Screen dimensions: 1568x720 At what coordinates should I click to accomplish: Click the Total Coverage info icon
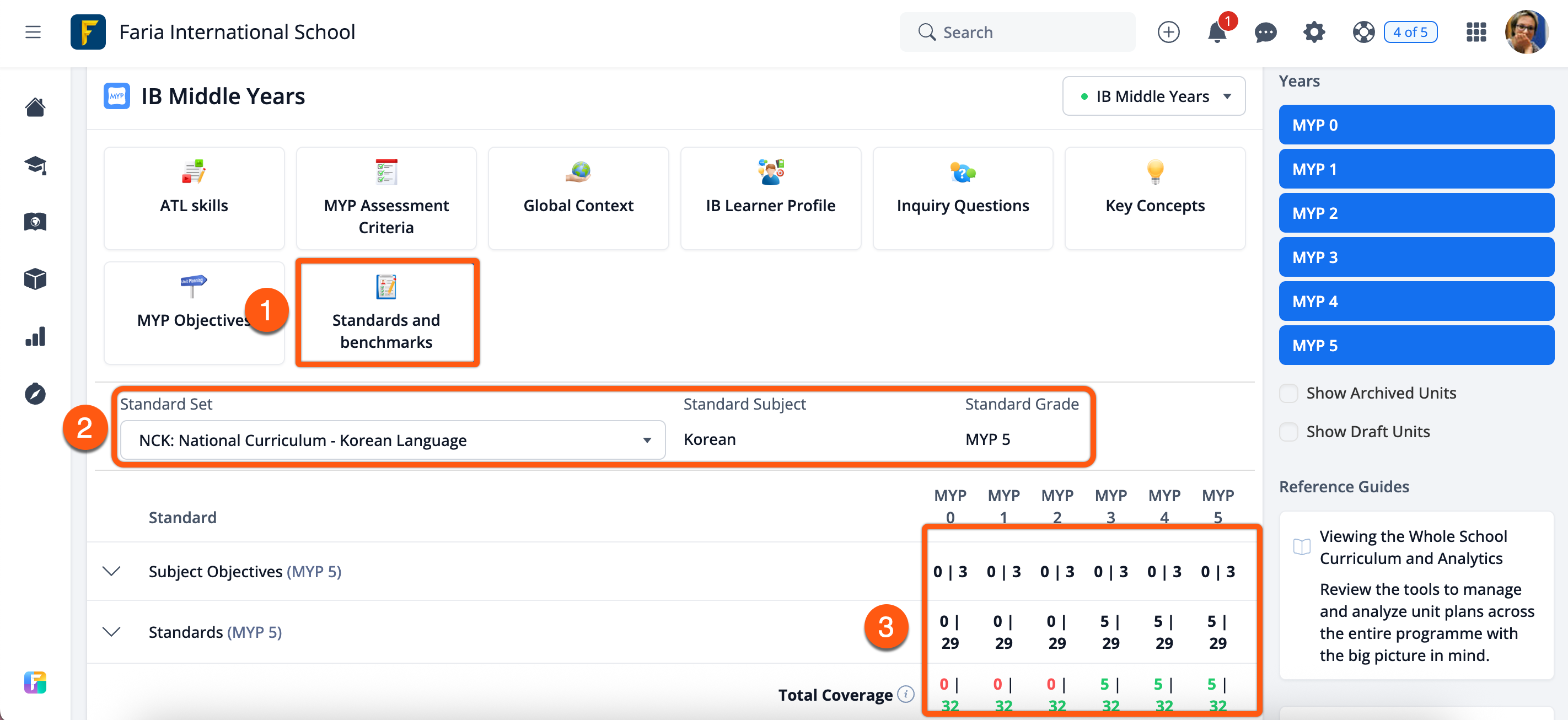click(x=906, y=694)
